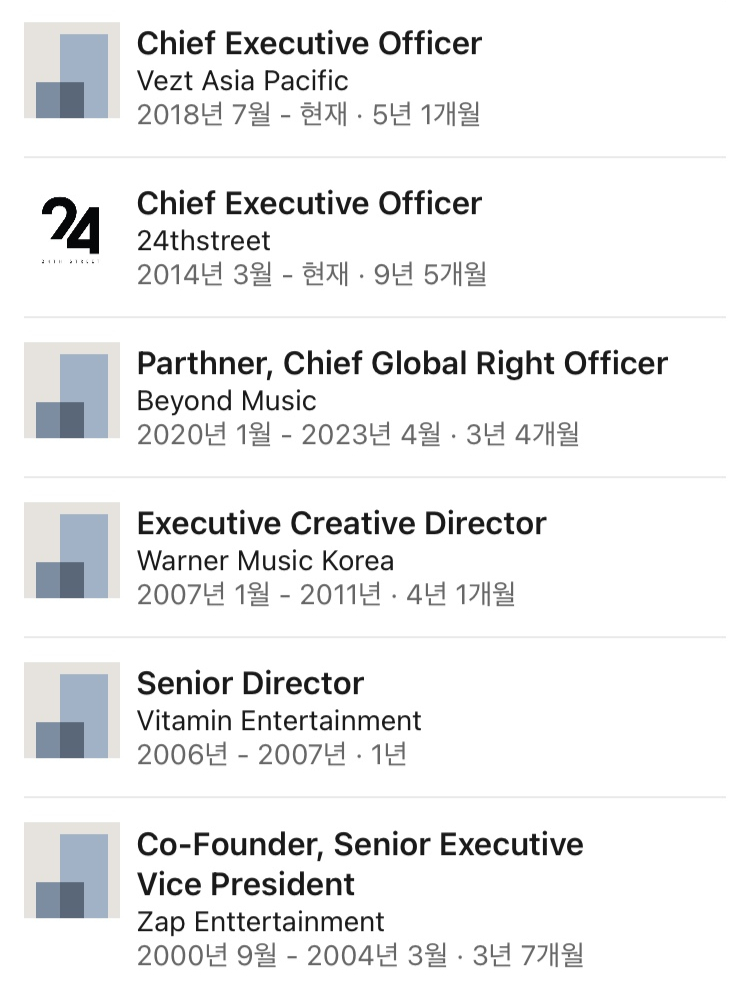
Task: Open Chief Executive Officer title at Vezt
Action: coord(309,43)
